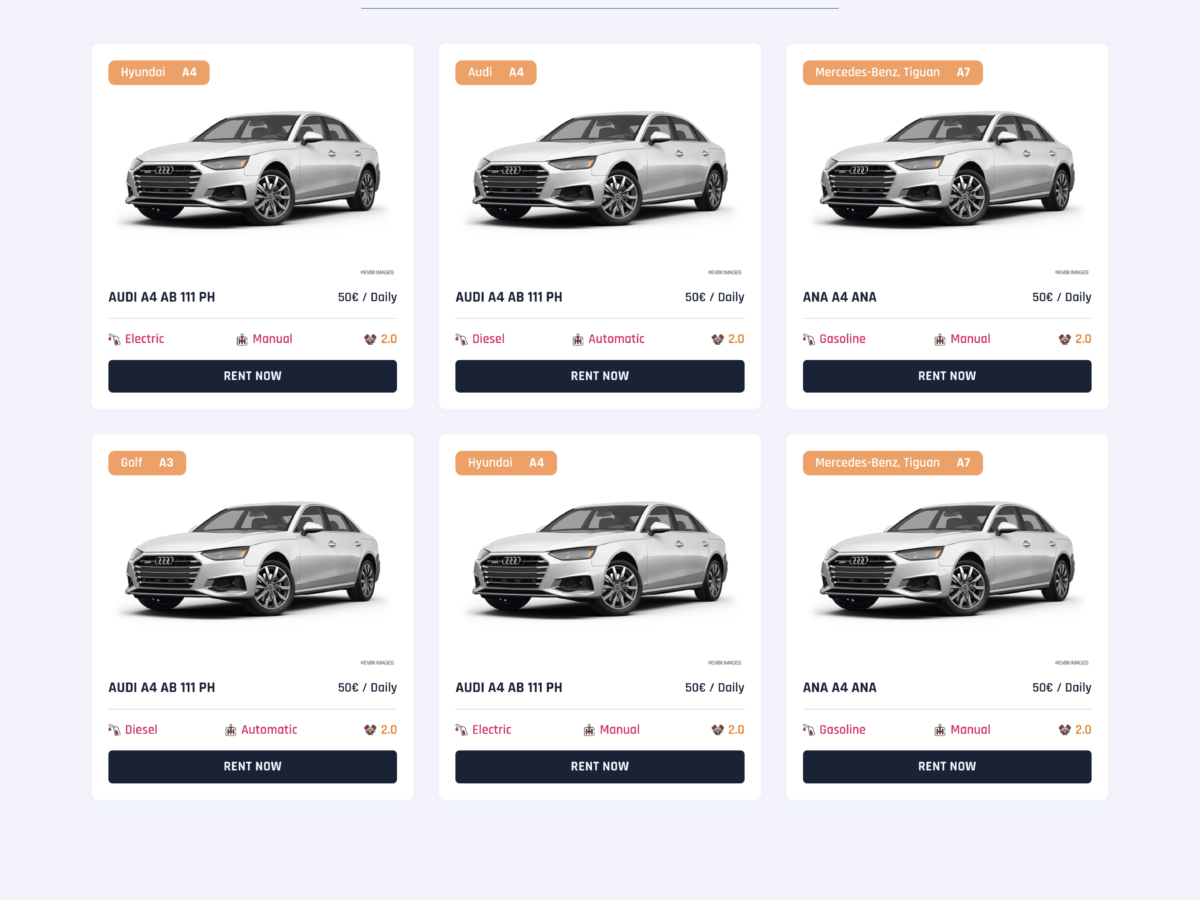Click the engine icon beside 2.0 on Audi card
Screen dimensions: 1200x900
click(717, 339)
